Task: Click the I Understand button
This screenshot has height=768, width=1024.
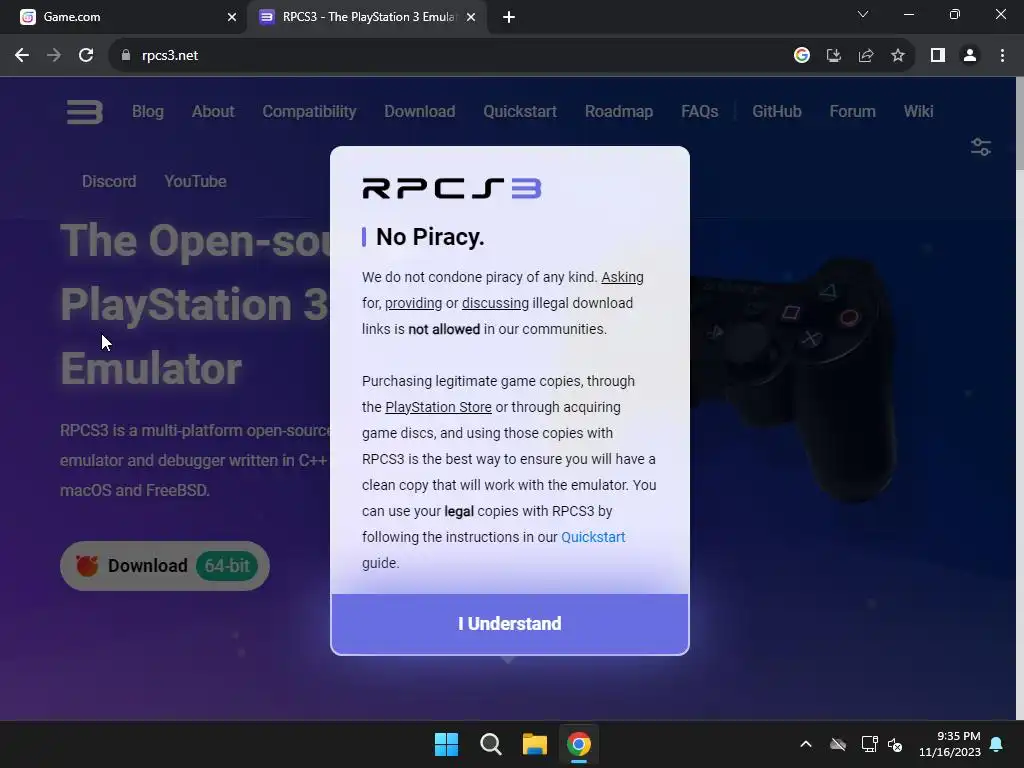Action: (509, 624)
